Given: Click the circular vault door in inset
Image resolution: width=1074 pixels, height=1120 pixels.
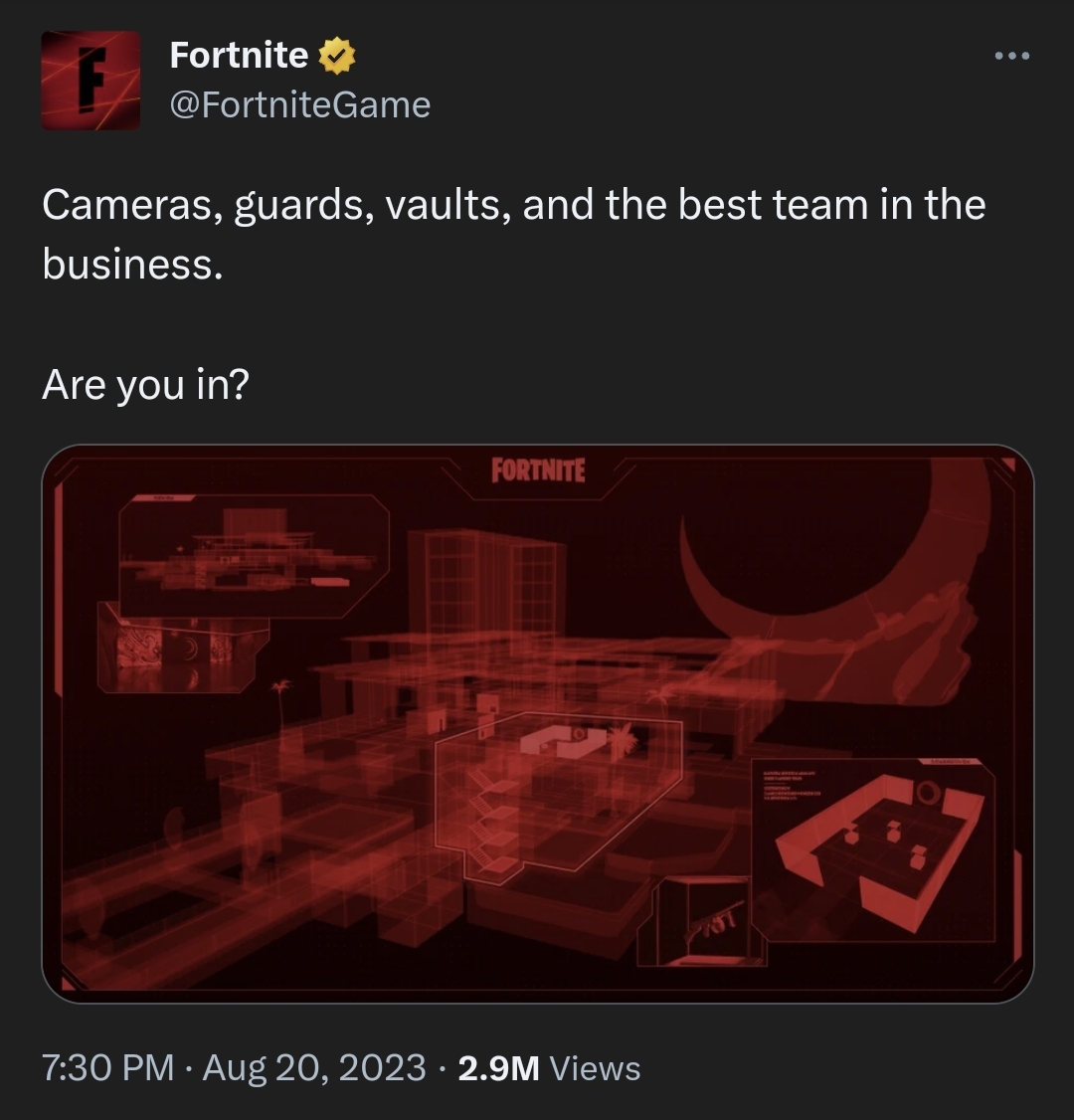Looking at the screenshot, I should [x=928, y=793].
